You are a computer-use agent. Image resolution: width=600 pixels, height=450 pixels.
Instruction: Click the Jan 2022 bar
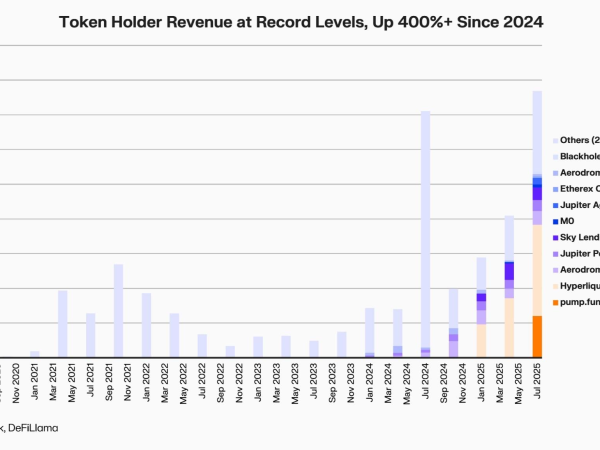(x=147, y=325)
